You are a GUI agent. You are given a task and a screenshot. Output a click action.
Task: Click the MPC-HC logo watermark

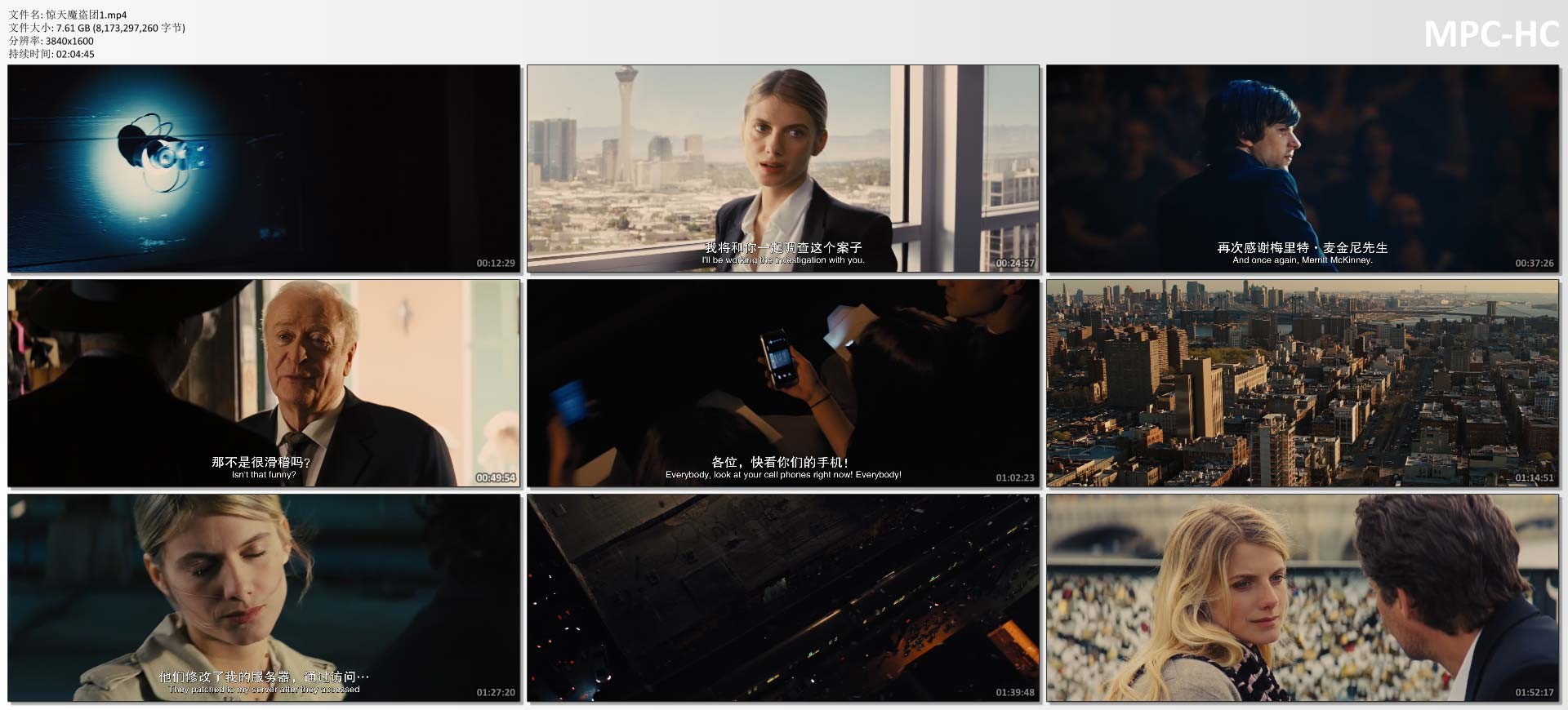pos(1490,34)
